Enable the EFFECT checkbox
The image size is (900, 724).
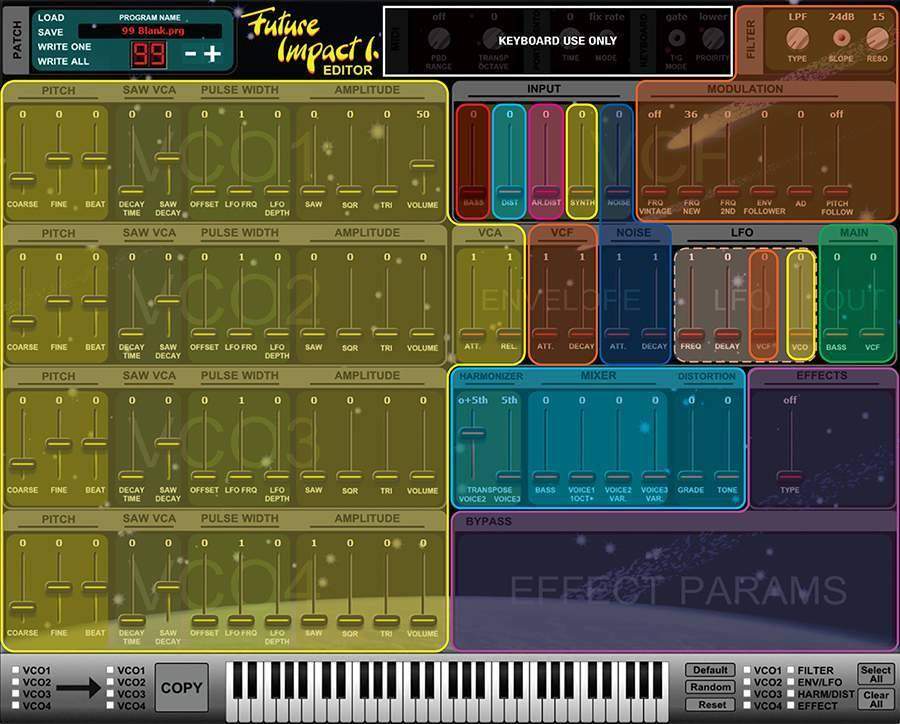tap(790, 706)
